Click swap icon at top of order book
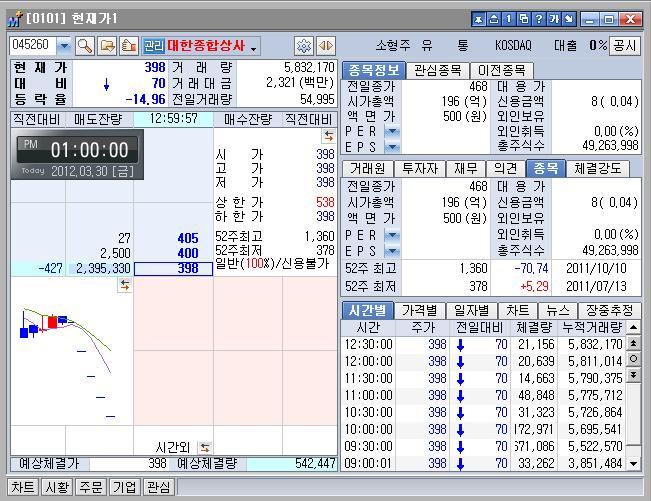The width and height of the screenshot is (651, 501). pos(329,136)
